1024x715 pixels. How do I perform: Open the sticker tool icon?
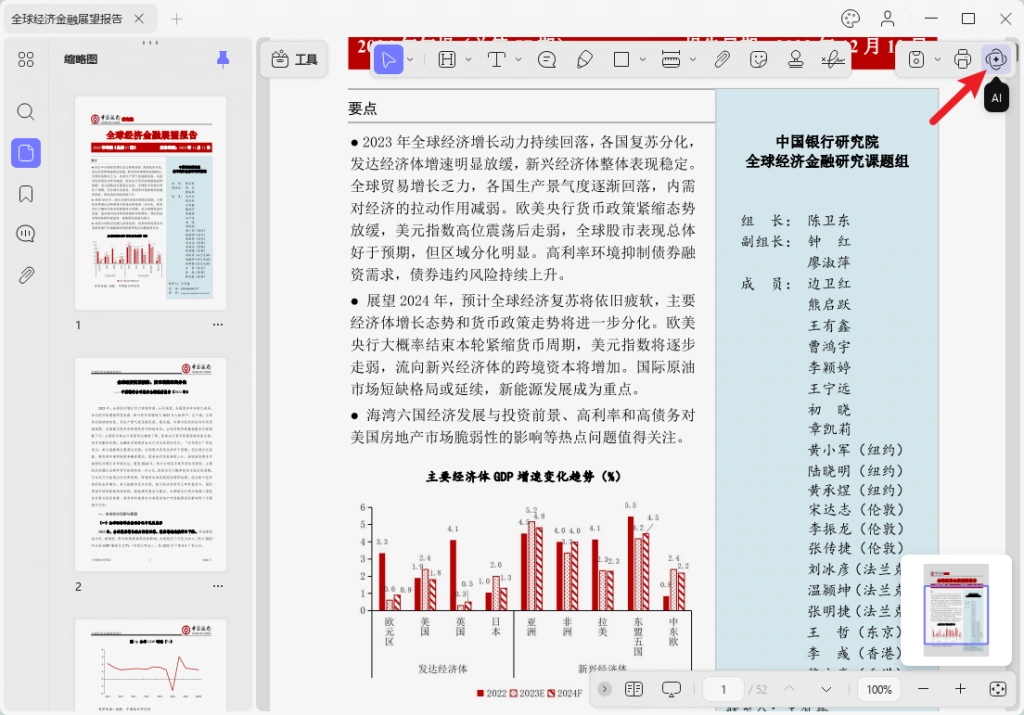758,59
